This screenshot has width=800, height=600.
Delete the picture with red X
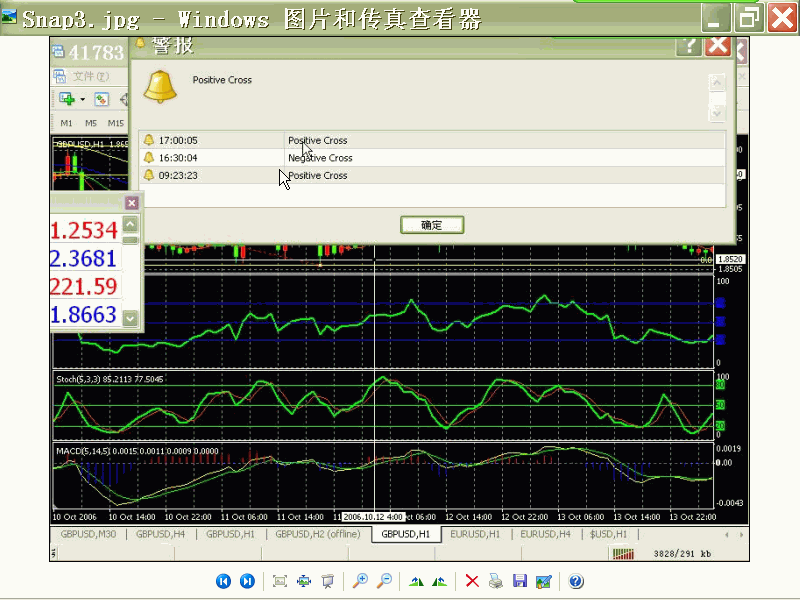coord(472,581)
